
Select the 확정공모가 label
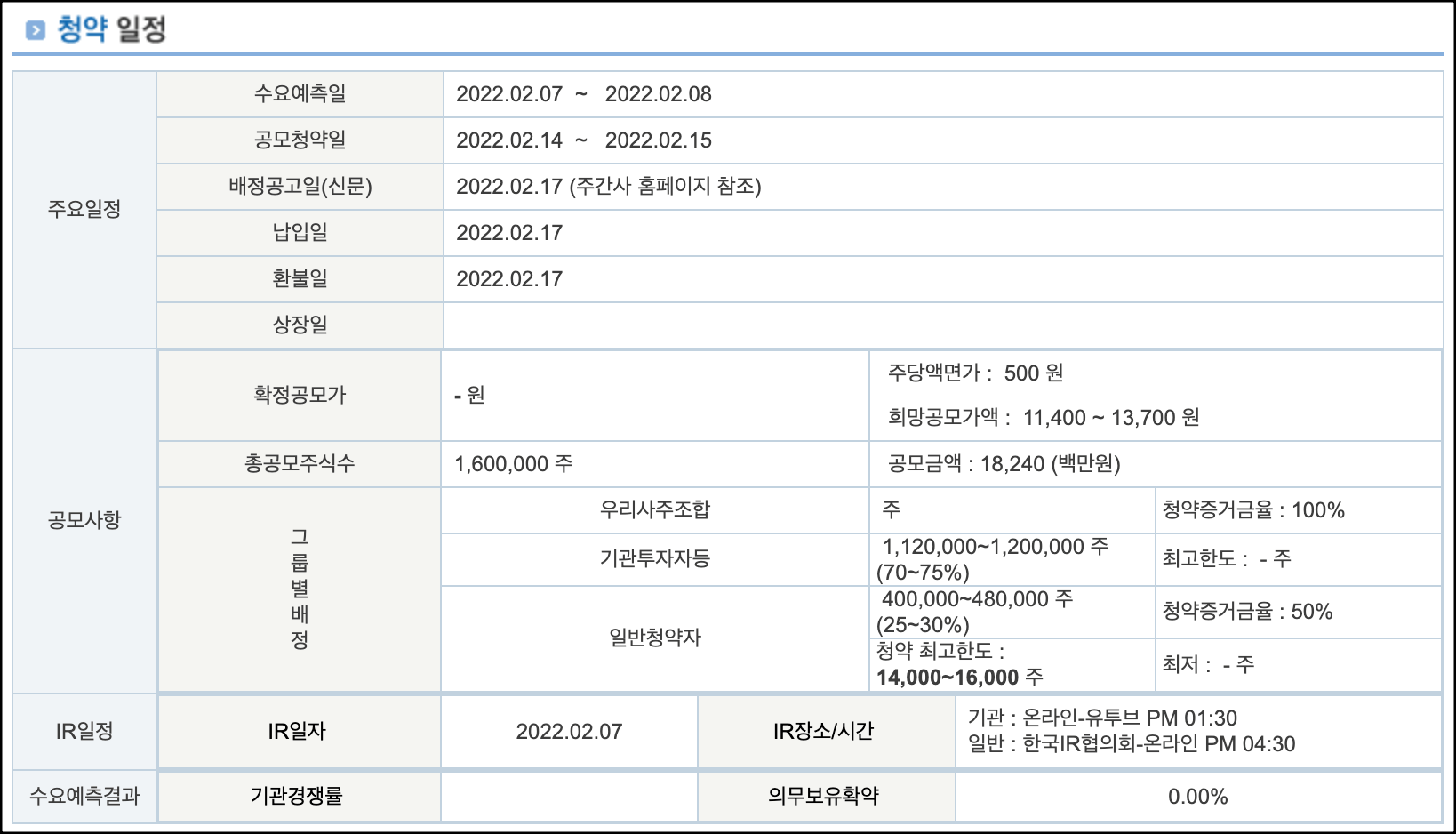300,394
